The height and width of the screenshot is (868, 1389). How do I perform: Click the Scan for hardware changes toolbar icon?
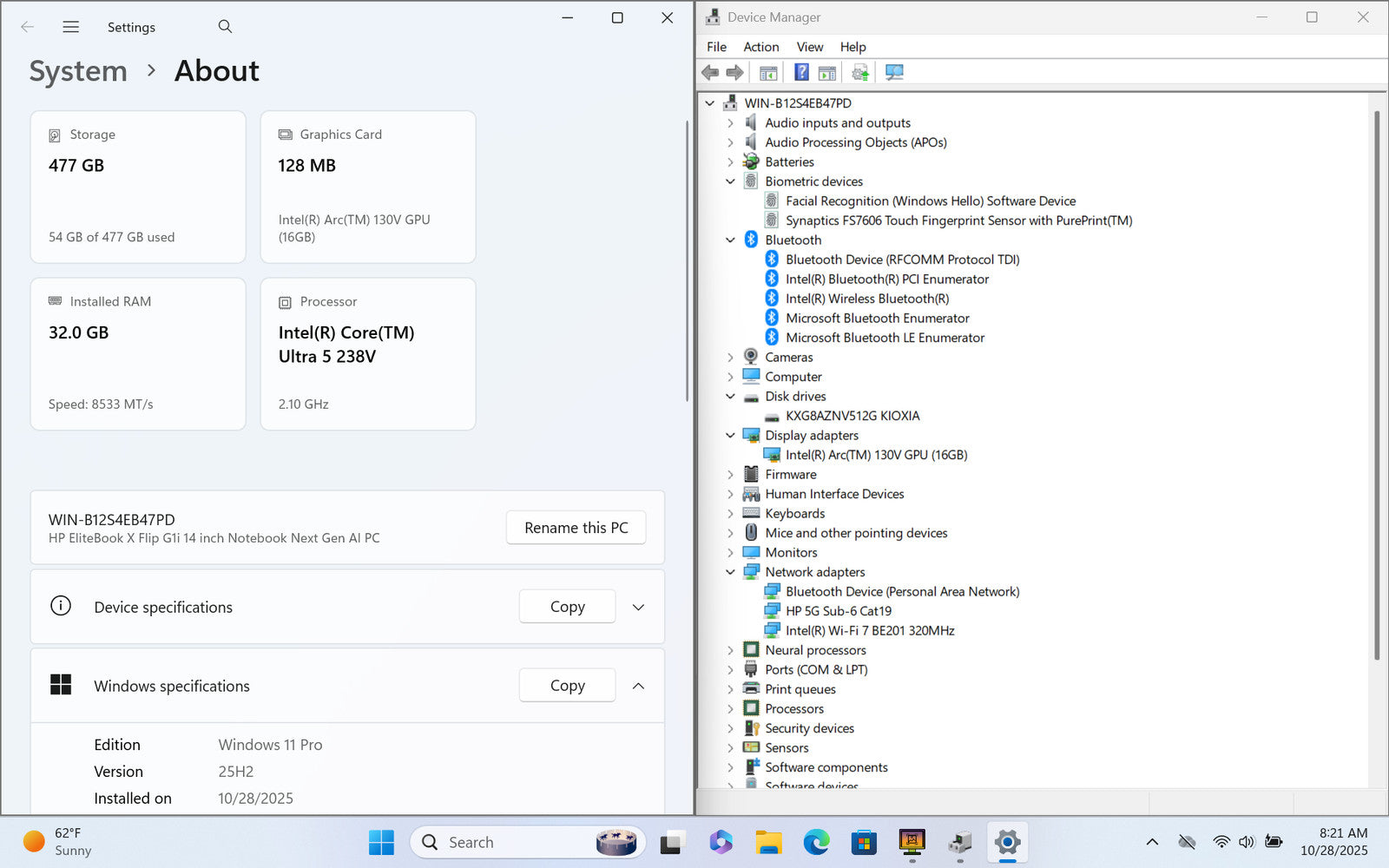point(894,73)
